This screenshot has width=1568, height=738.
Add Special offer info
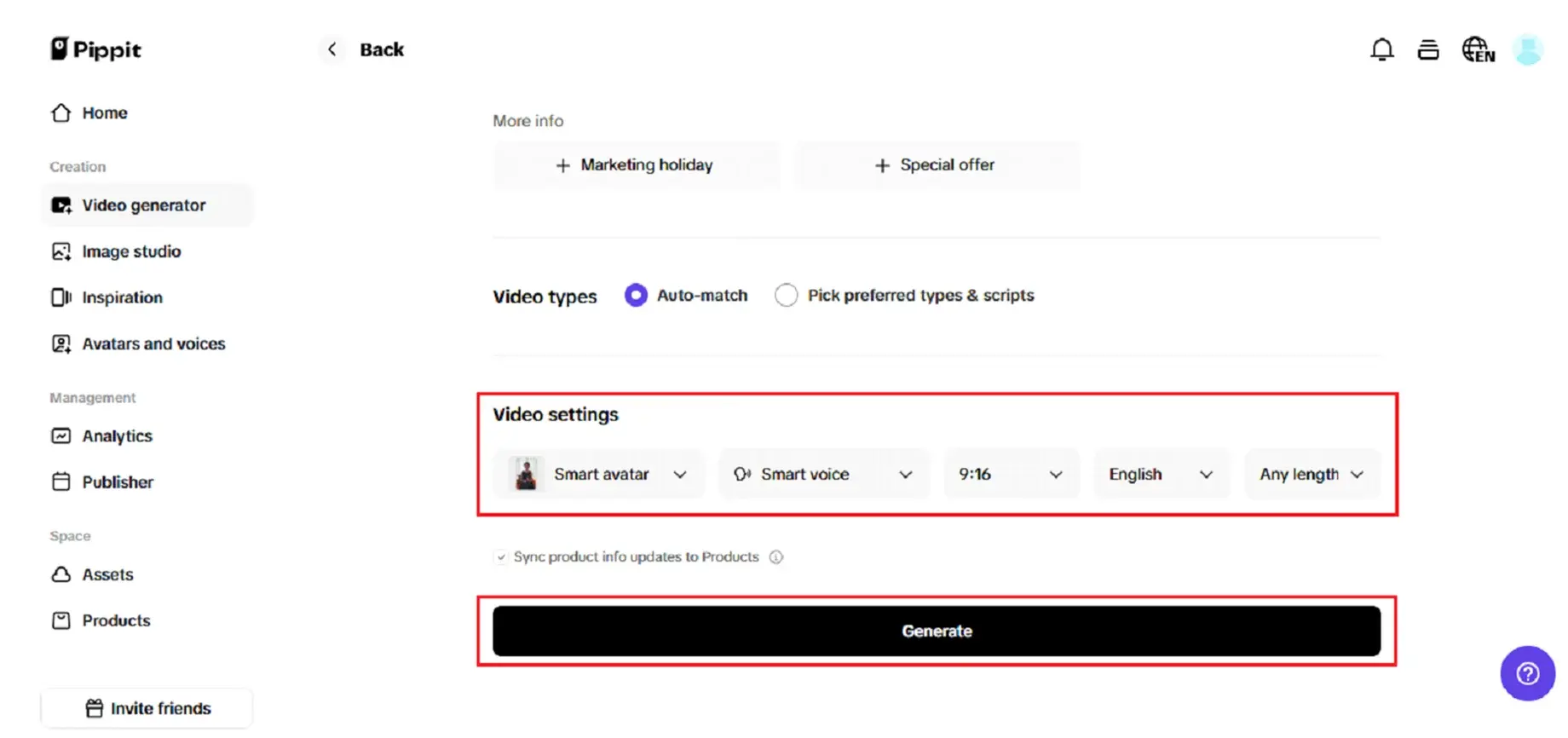coord(937,165)
